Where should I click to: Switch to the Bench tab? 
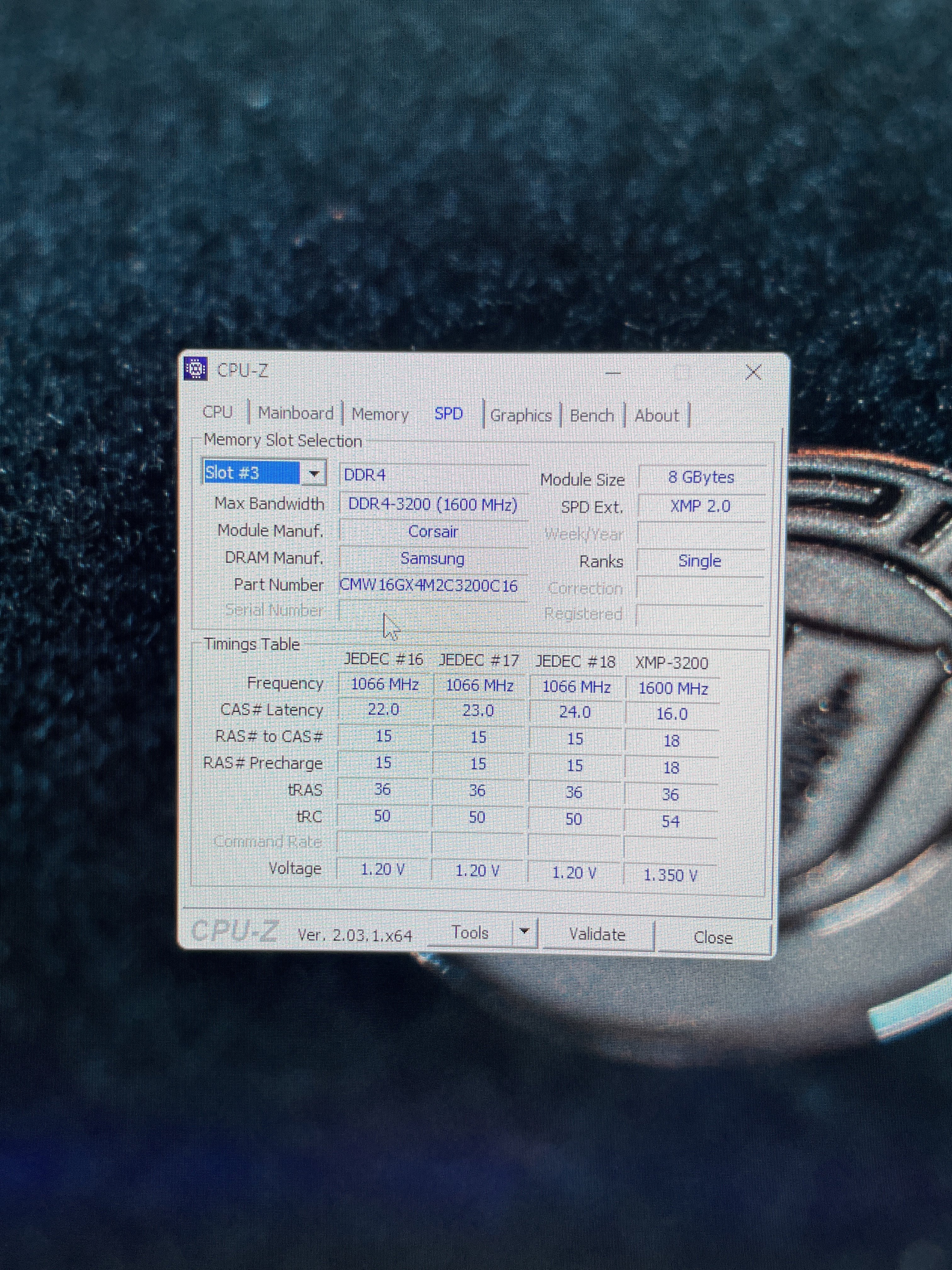pyautogui.click(x=592, y=416)
